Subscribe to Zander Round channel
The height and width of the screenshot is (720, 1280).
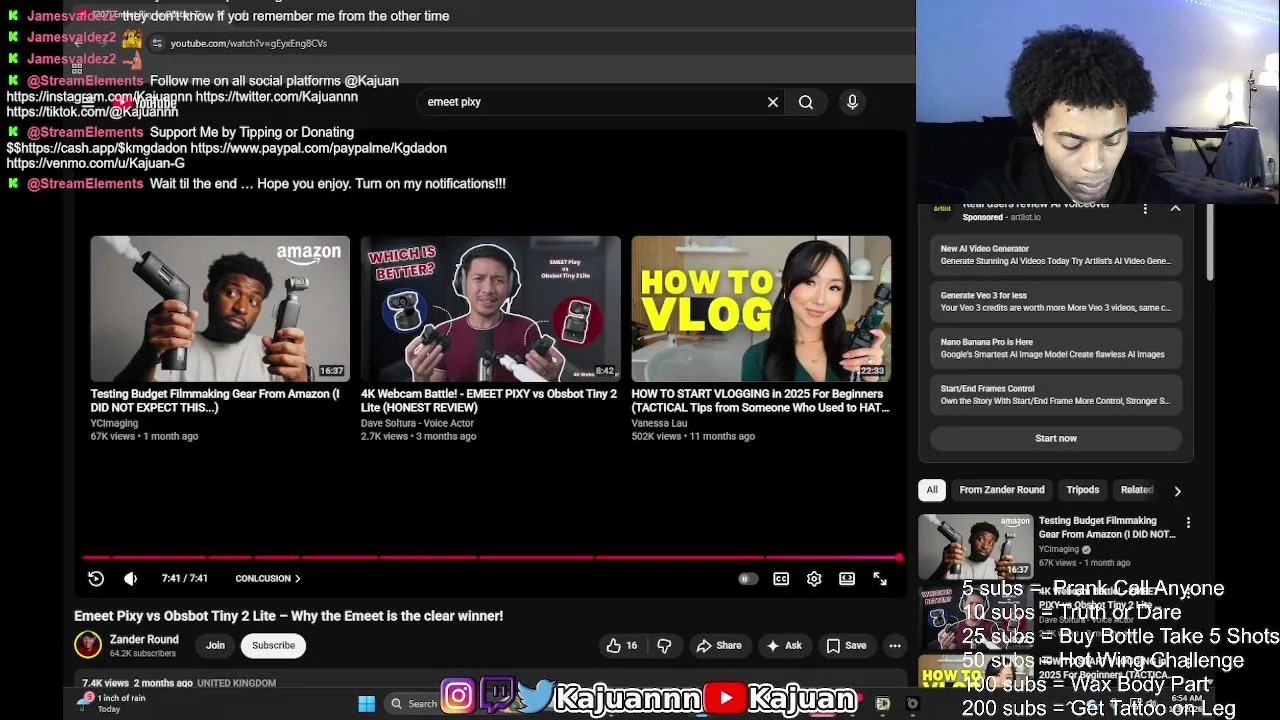pyautogui.click(x=273, y=645)
